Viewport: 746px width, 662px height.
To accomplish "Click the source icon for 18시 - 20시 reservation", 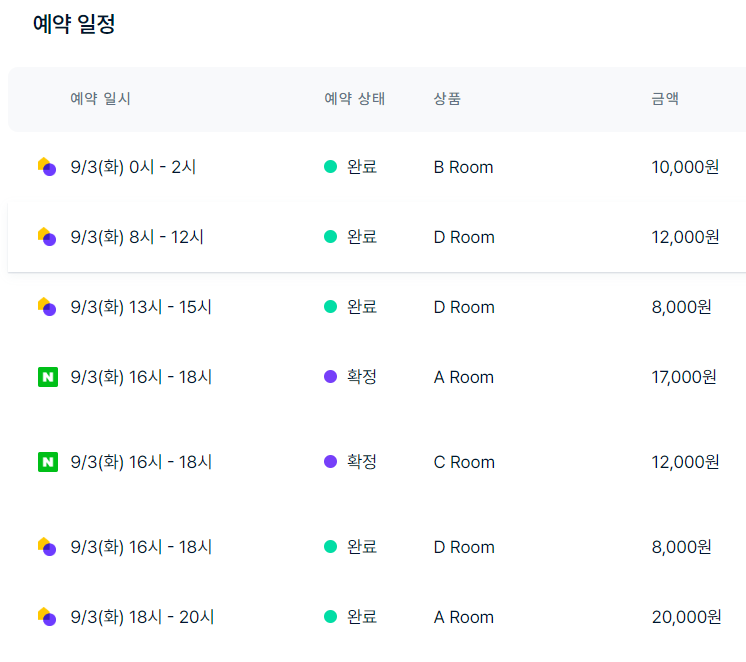I will tap(47, 617).
